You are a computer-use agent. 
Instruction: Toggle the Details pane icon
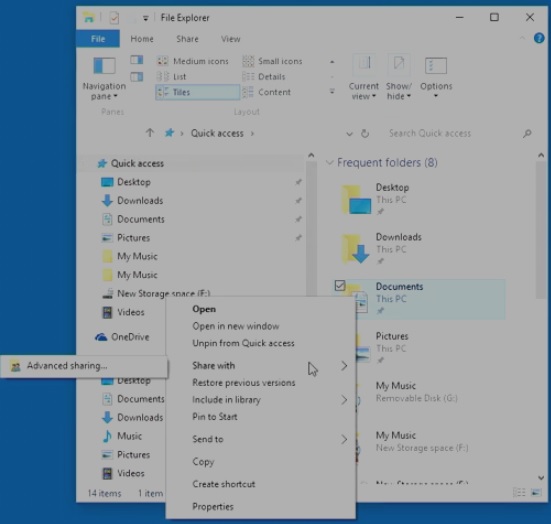137,77
